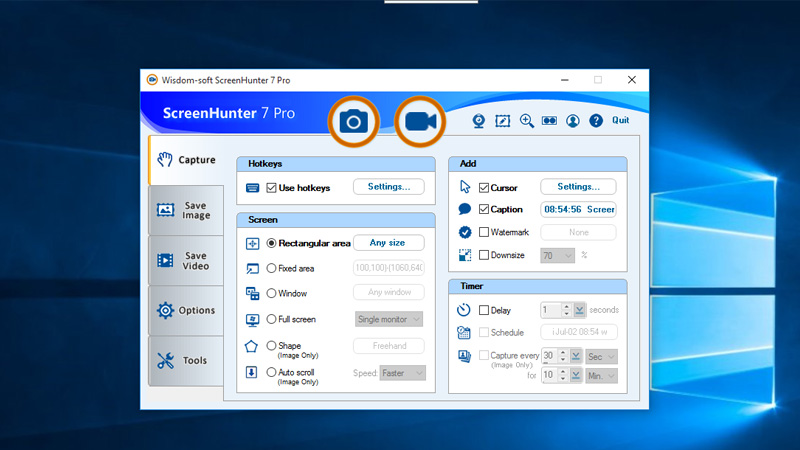Open the Single monitor dropdown

pyautogui.click(x=389, y=319)
